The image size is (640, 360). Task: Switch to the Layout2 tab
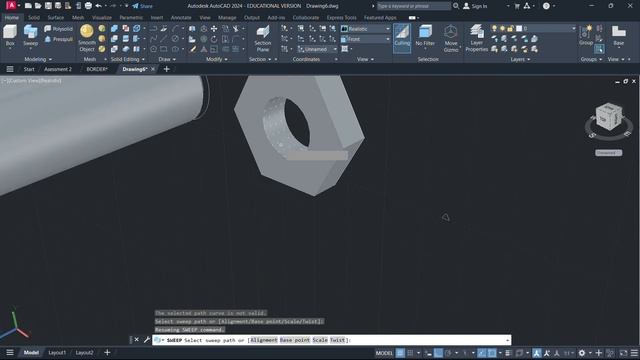[x=84, y=353]
